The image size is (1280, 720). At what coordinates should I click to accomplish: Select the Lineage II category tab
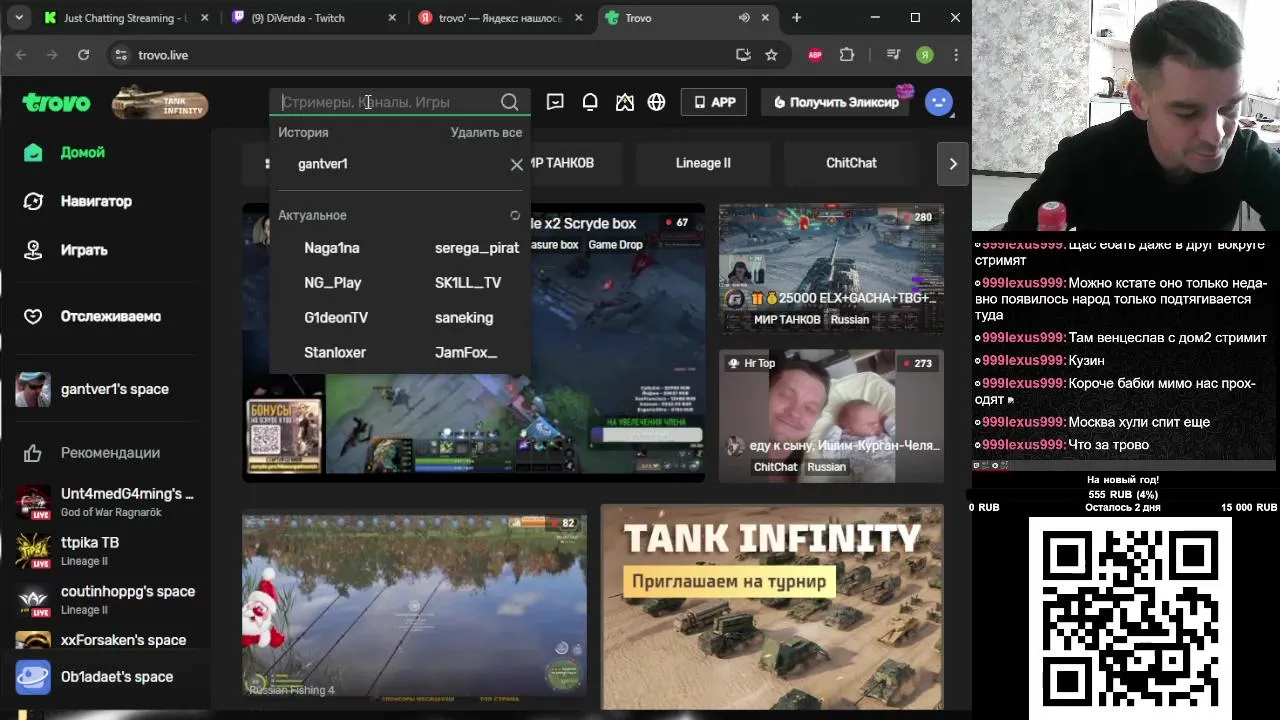coord(703,163)
